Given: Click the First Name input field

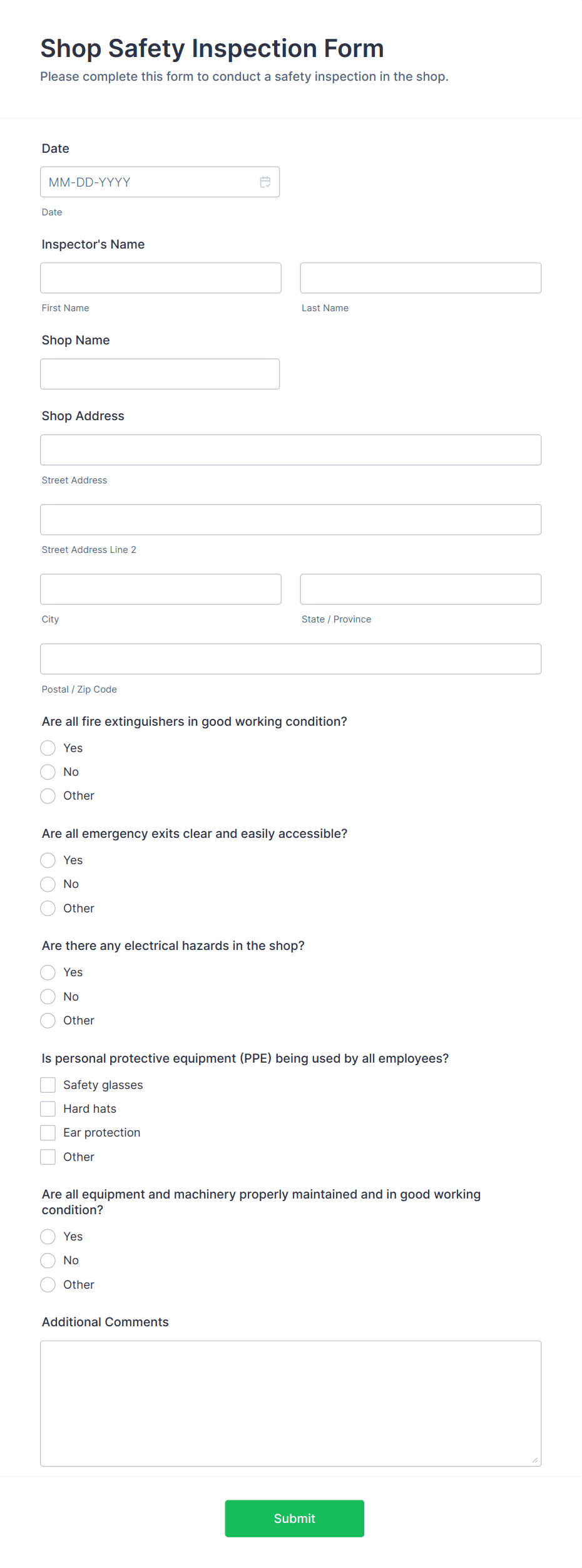Looking at the screenshot, I should [160, 277].
